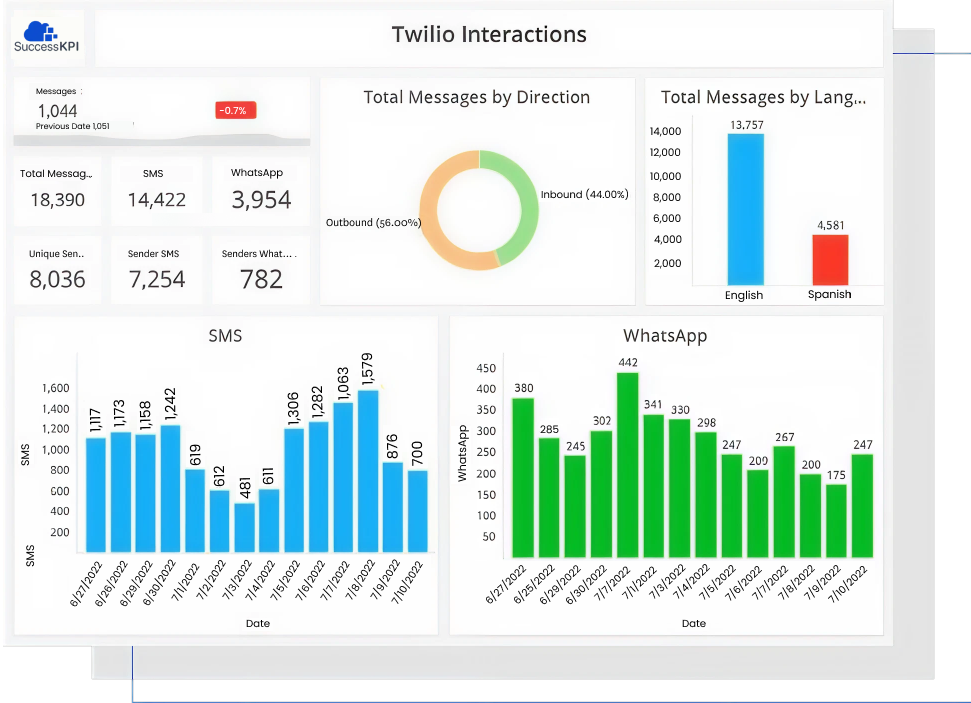Image resolution: width=971 pixels, height=703 pixels.
Task: Click the Unique Senders 8,036 card
Action: (57, 270)
